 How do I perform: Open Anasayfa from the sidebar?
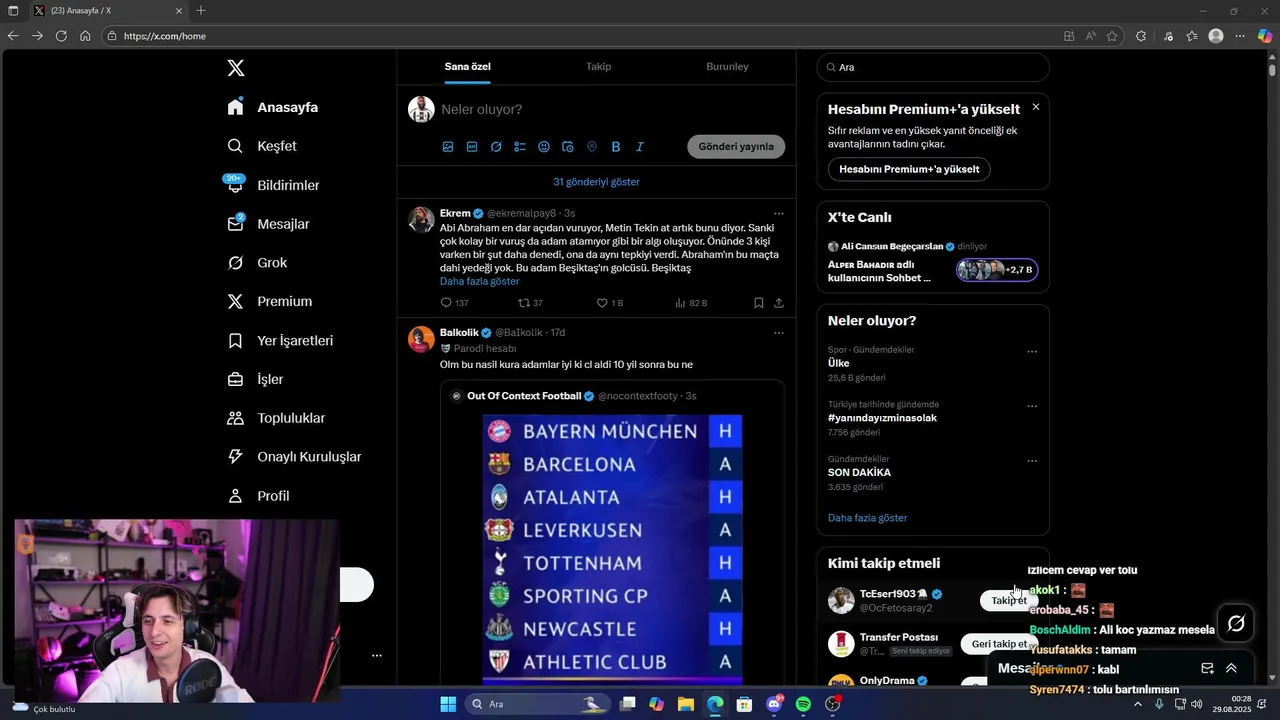pos(273,107)
